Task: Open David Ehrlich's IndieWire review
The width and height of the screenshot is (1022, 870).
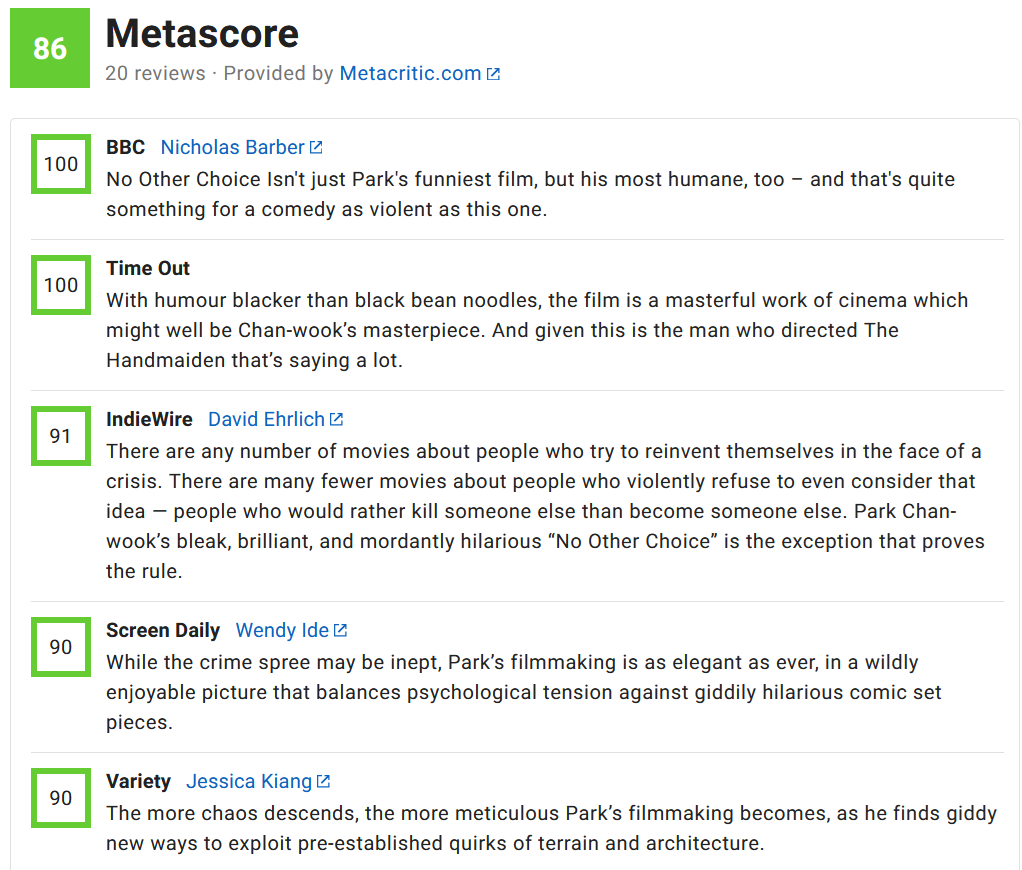Action: click(266, 419)
